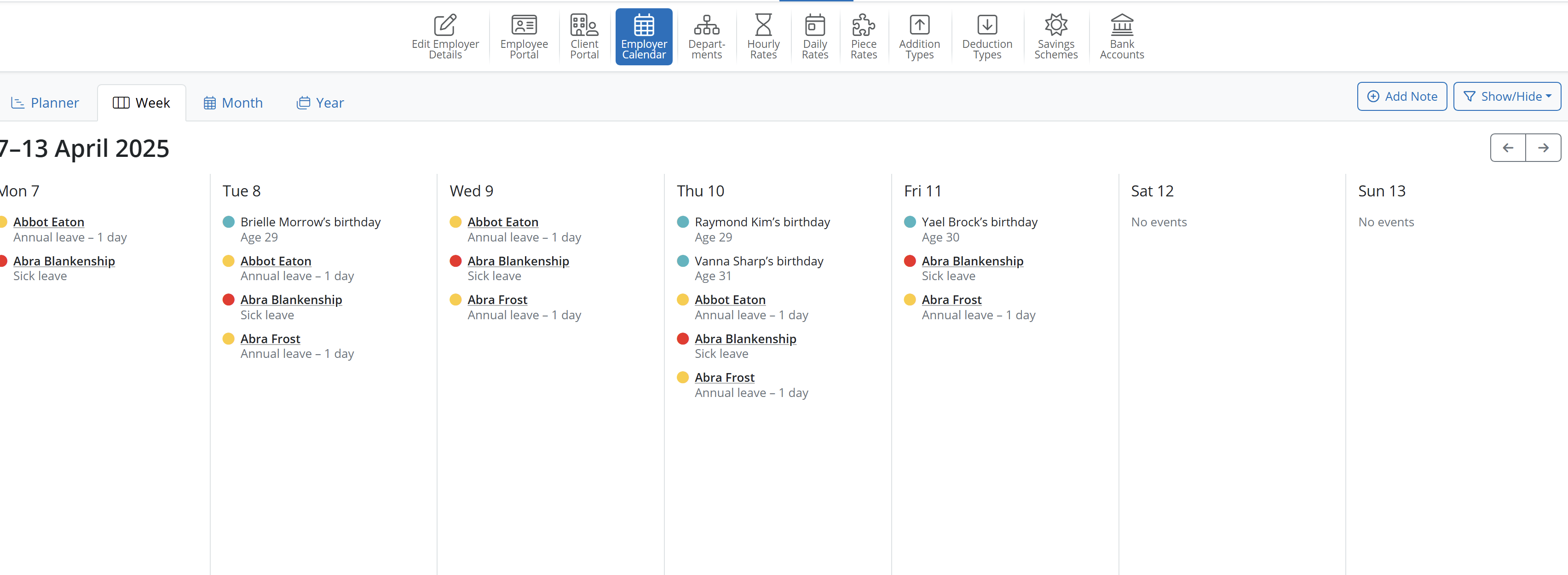Go to the previous week
This screenshot has height=575, width=1568.
pyautogui.click(x=1507, y=148)
